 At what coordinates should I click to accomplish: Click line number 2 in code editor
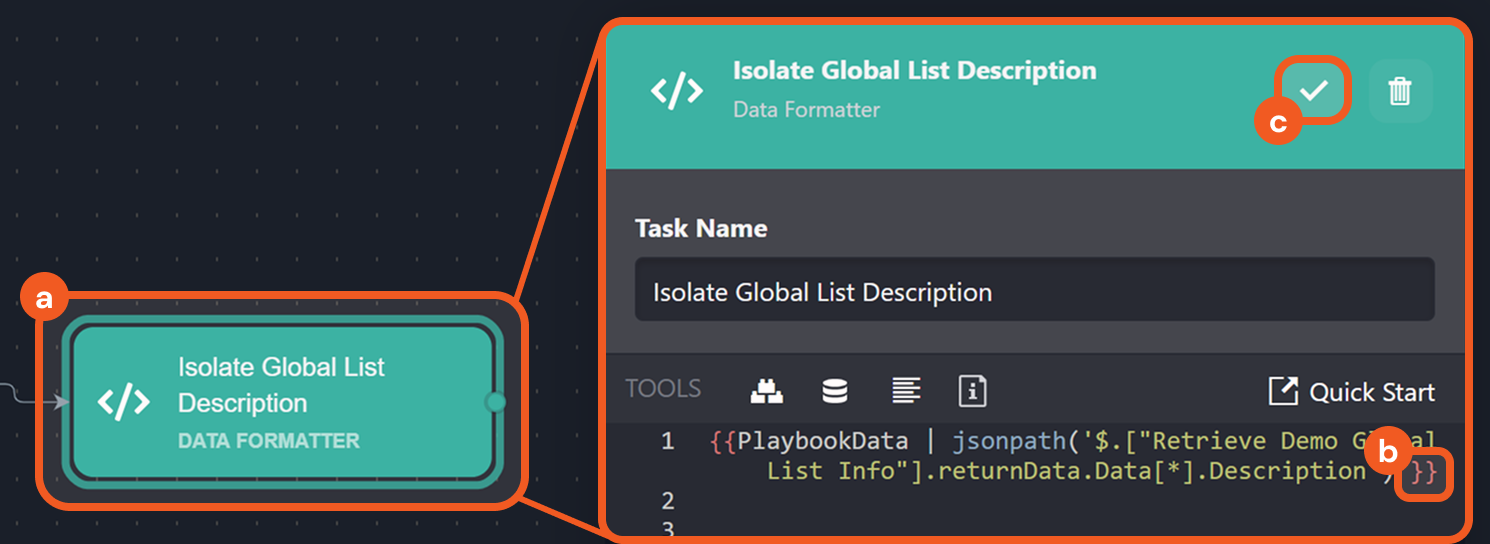point(667,500)
